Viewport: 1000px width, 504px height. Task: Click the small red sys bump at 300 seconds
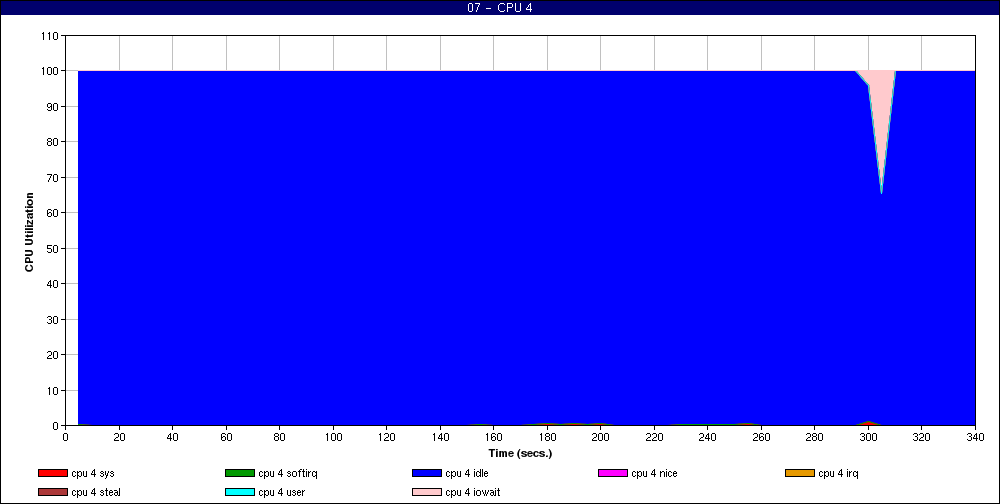tap(868, 423)
